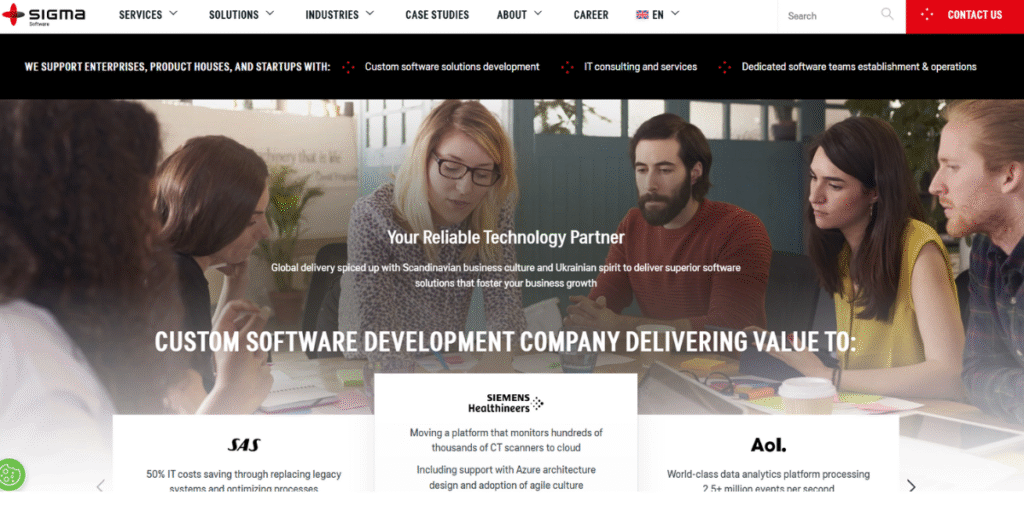Click the Siemens Healthineers logo
This screenshot has width=1024, height=512.
point(505,403)
